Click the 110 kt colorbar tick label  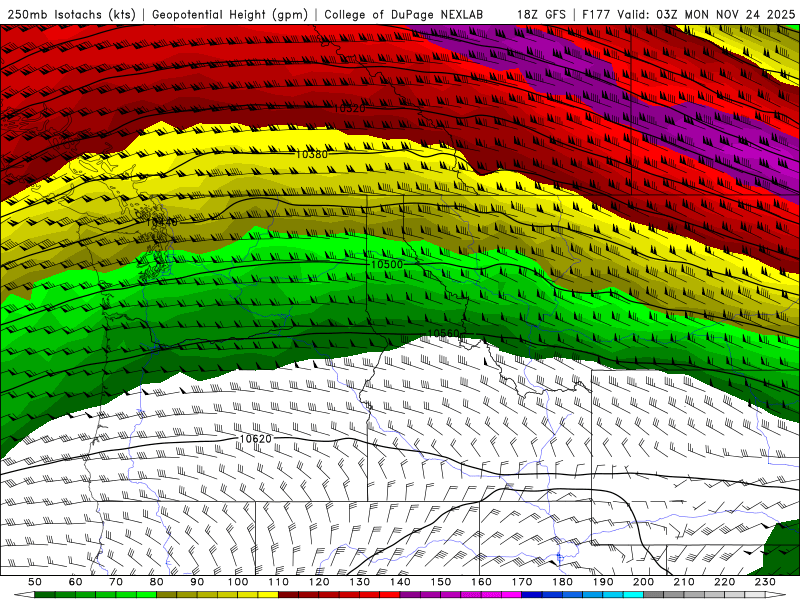(x=278, y=582)
